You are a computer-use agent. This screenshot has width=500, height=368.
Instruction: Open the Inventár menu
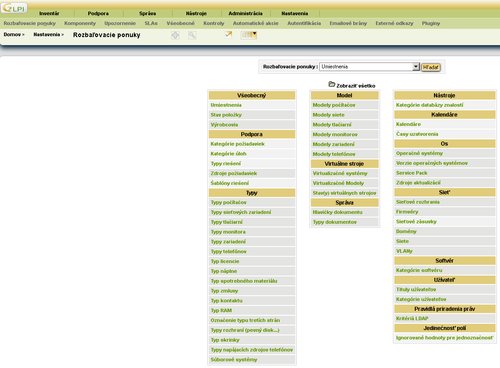click(x=49, y=13)
